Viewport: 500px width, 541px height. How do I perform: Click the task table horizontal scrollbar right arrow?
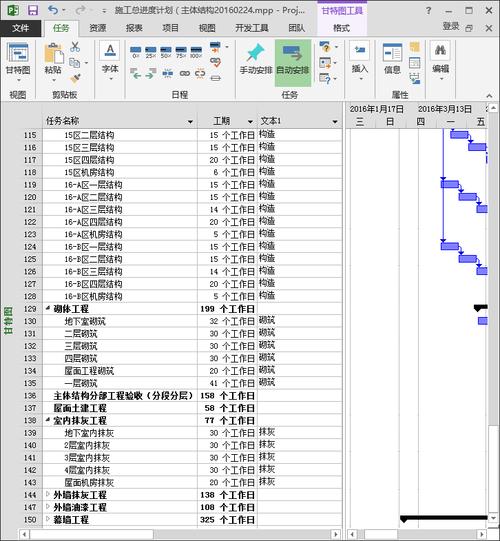[336, 534]
